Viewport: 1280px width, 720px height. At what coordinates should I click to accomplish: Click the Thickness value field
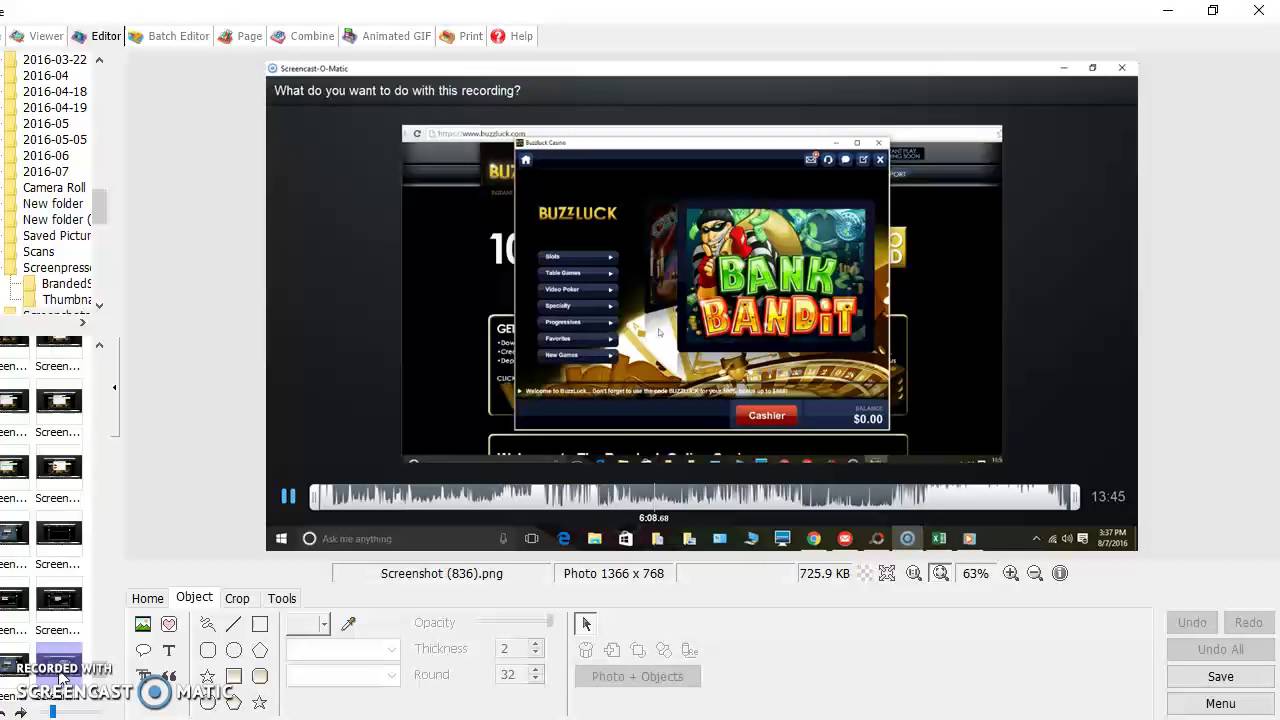click(x=512, y=649)
